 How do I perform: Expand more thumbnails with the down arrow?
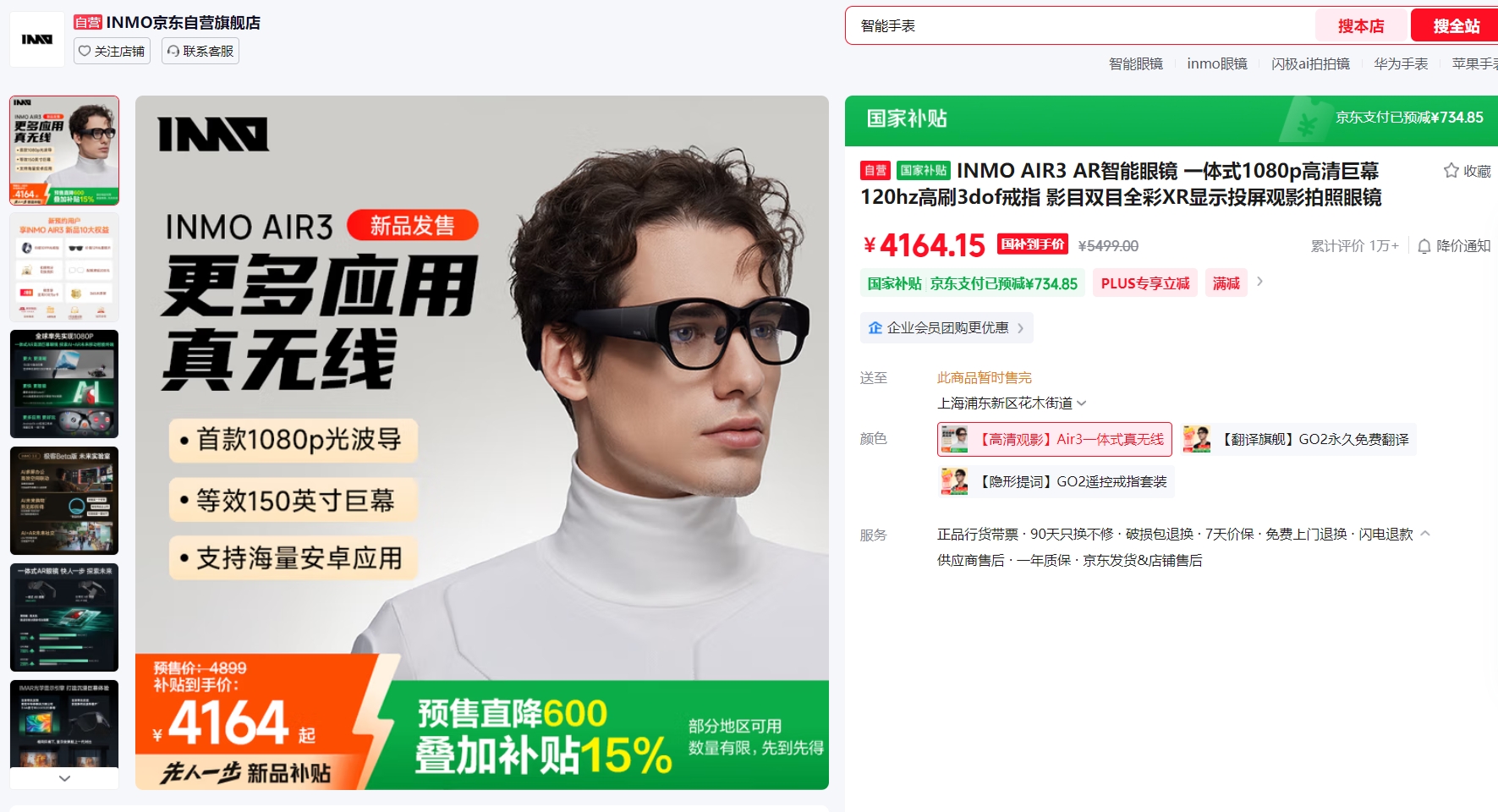64,778
